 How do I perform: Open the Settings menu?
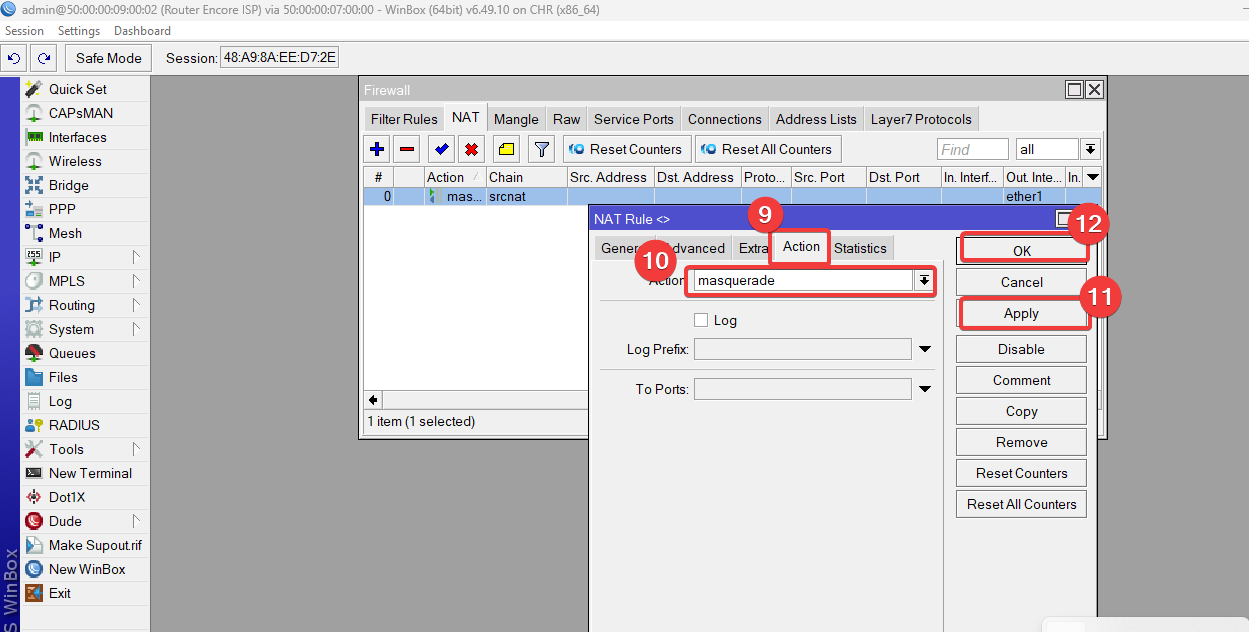79,31
